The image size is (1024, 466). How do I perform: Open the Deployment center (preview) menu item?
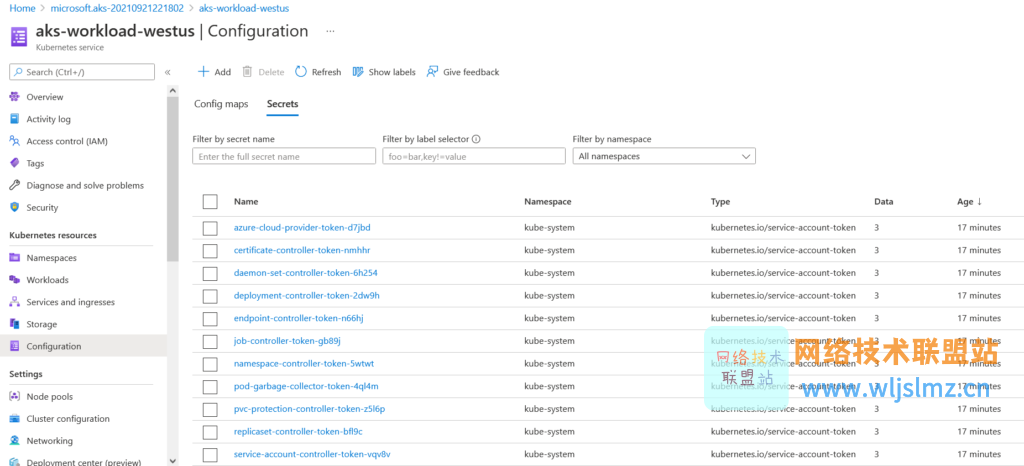coord(84,462)
